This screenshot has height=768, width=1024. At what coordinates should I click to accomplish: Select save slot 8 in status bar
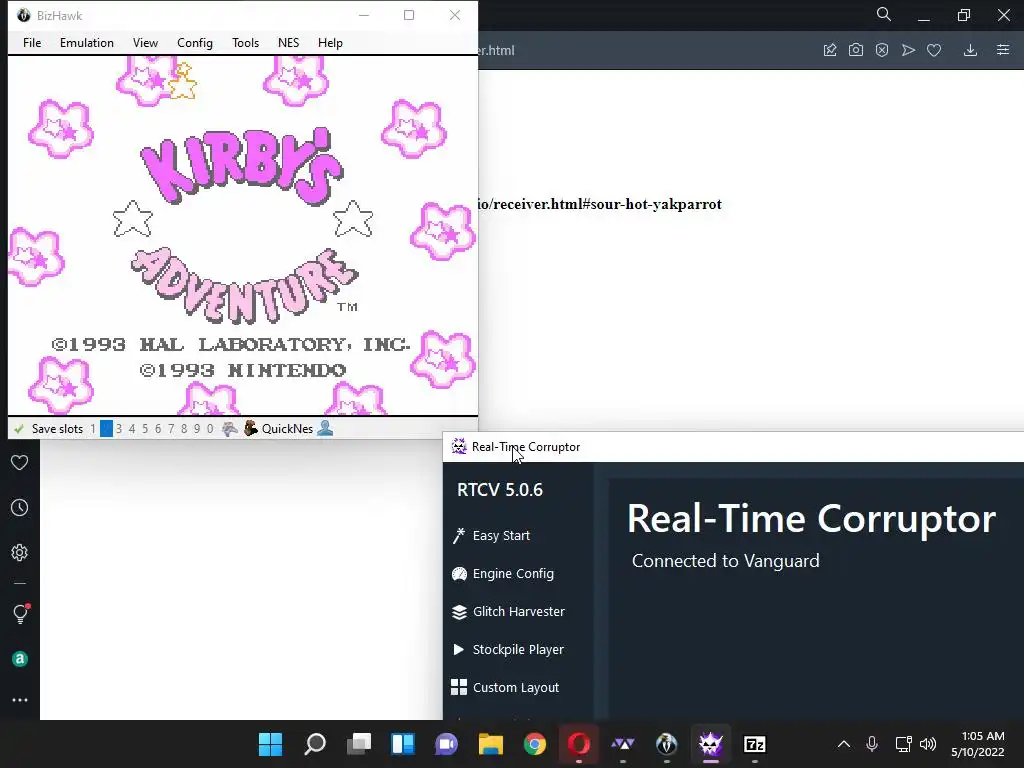tap(184, 429)
